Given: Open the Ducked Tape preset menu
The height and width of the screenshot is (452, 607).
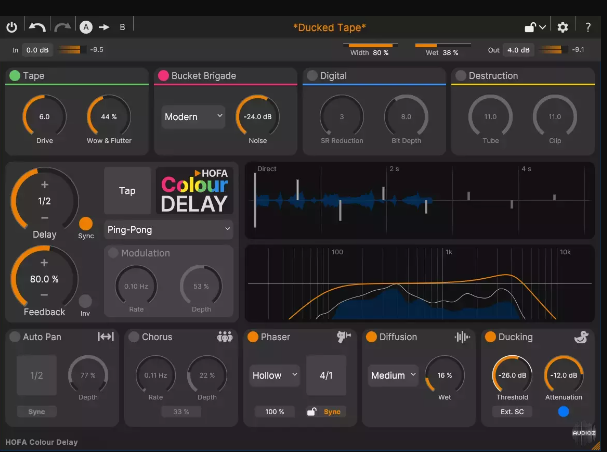Looking at the screenshot, I should pos(329,27).
